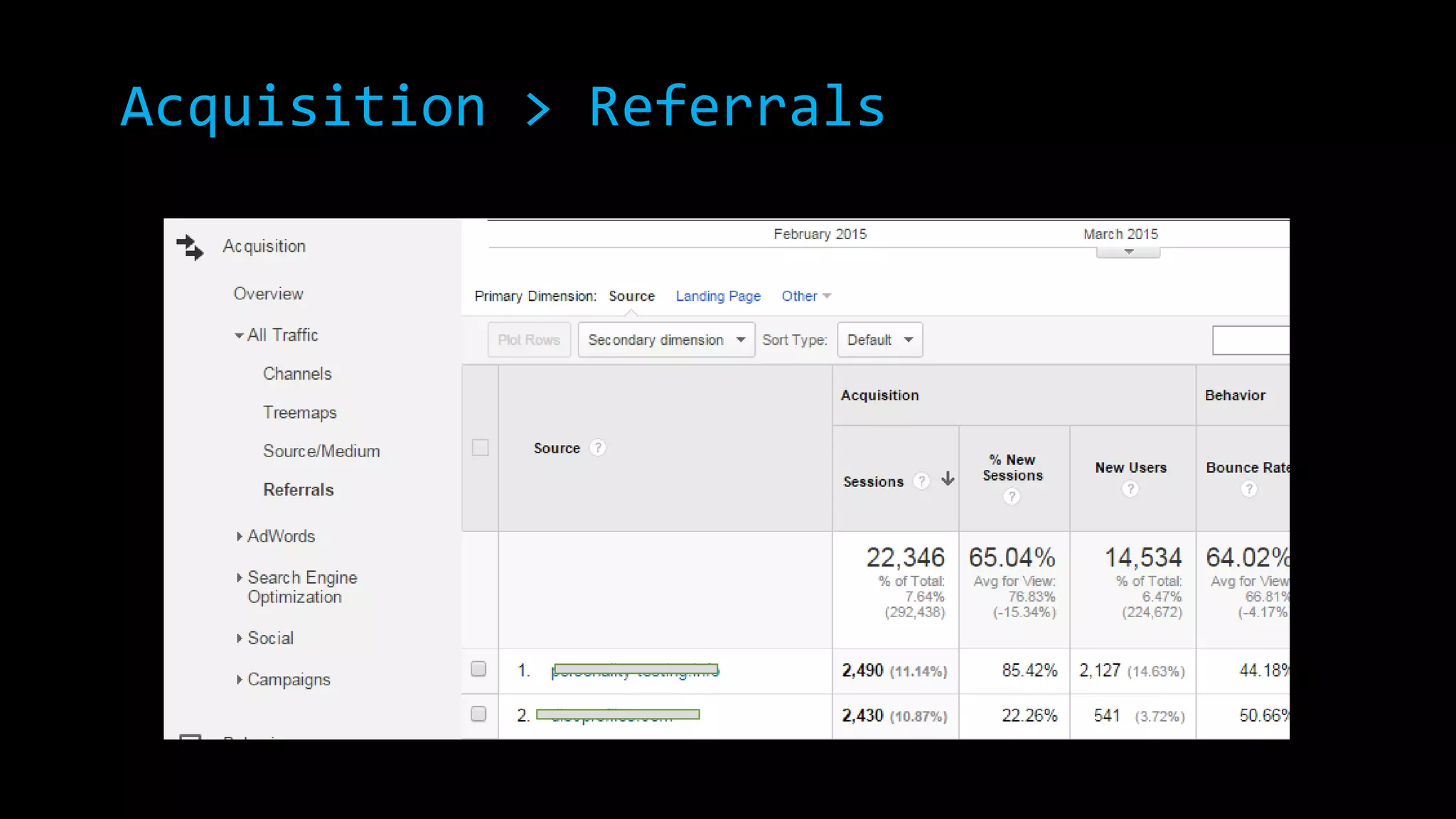The image size is (1456, 819).
Task: Click the 65.04% new sessions total
Action: coord(1012,557)
